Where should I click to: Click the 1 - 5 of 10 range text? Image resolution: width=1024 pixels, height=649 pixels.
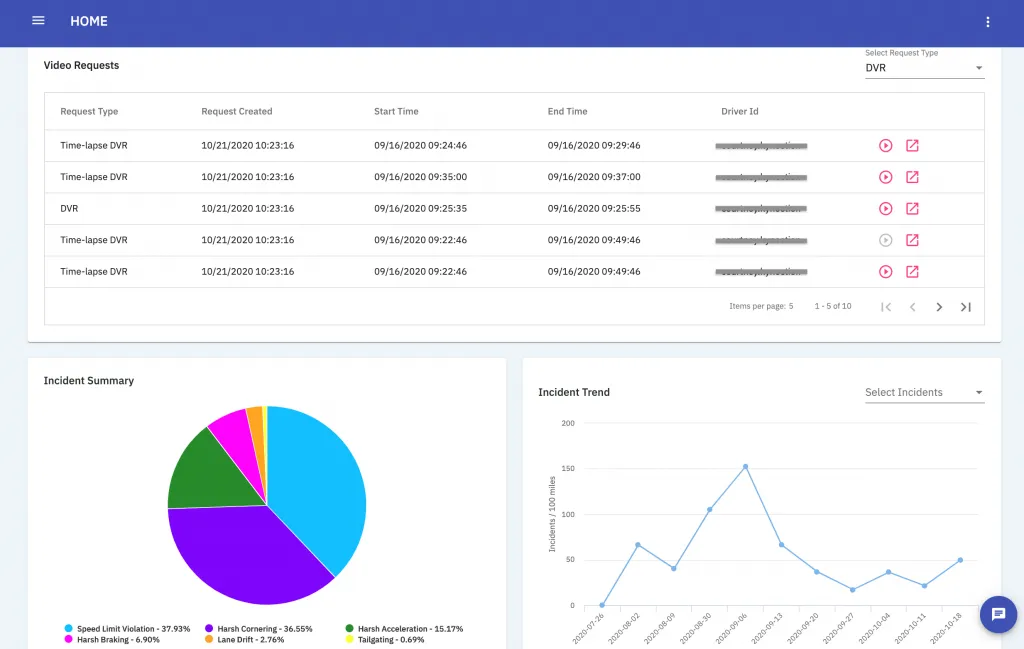pyautogui.click(x=833, y=306)
